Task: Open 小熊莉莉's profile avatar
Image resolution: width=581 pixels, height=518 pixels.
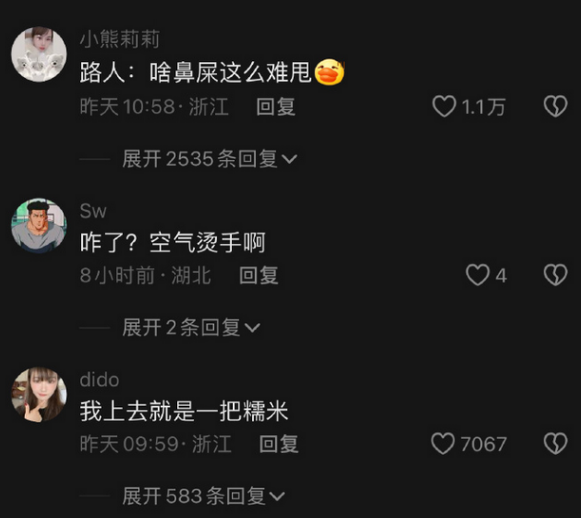Action: pos(39,54)
